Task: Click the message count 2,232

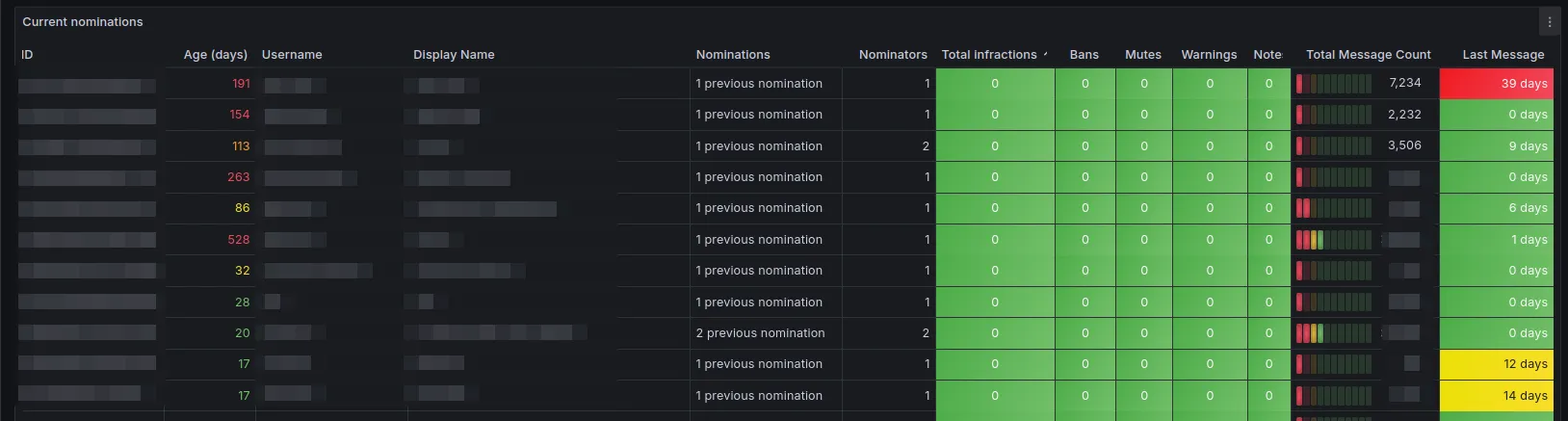Action: (x=1404, y=115)
